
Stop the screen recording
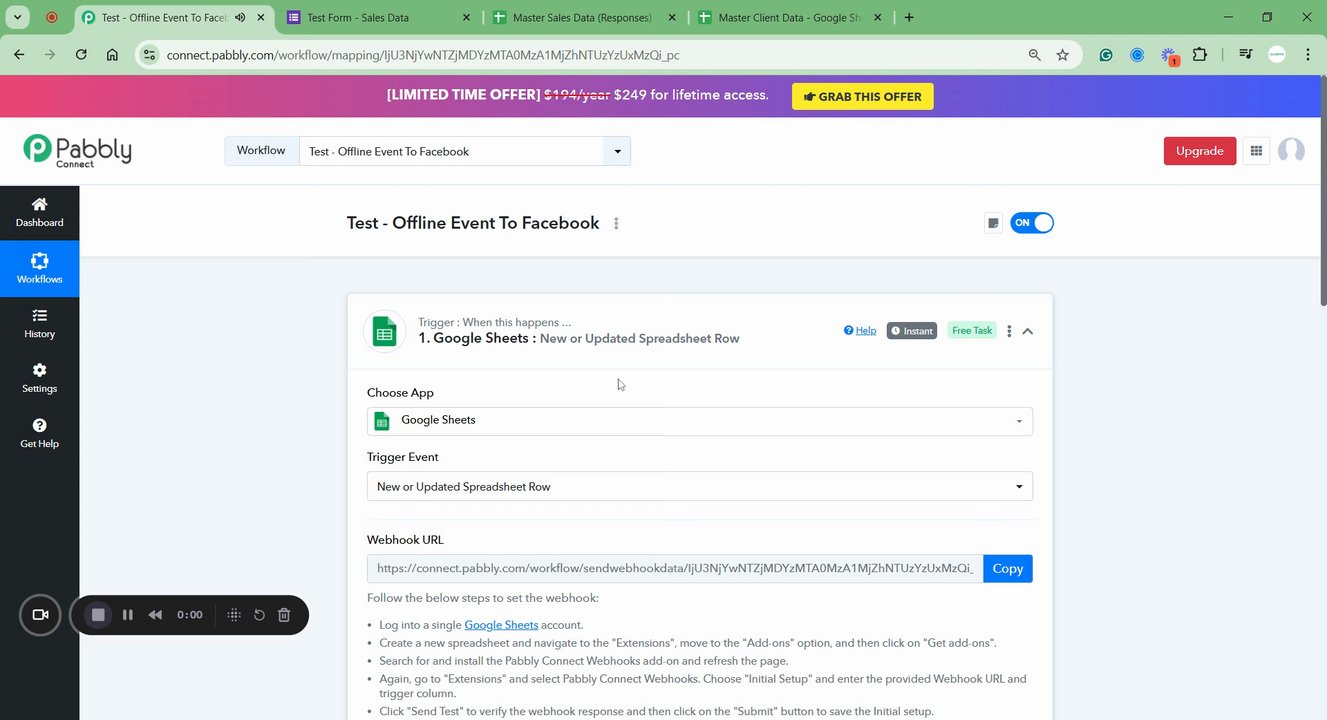(x=98, y=615)
